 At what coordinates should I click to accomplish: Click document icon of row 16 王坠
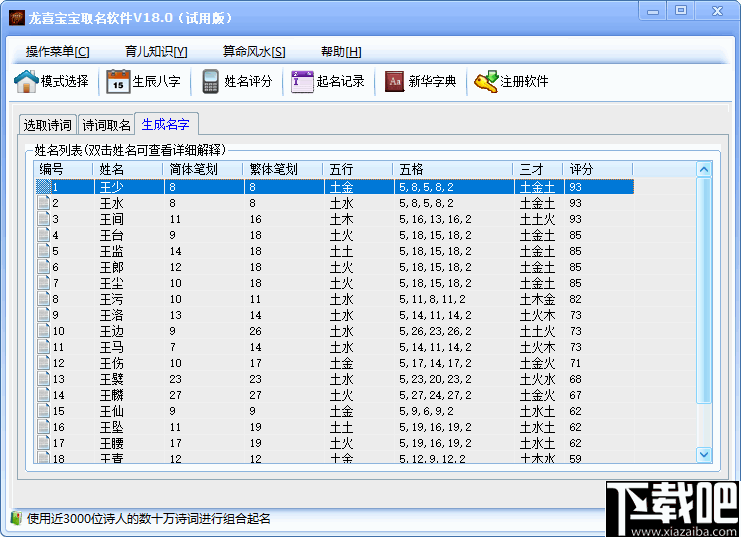43,427
